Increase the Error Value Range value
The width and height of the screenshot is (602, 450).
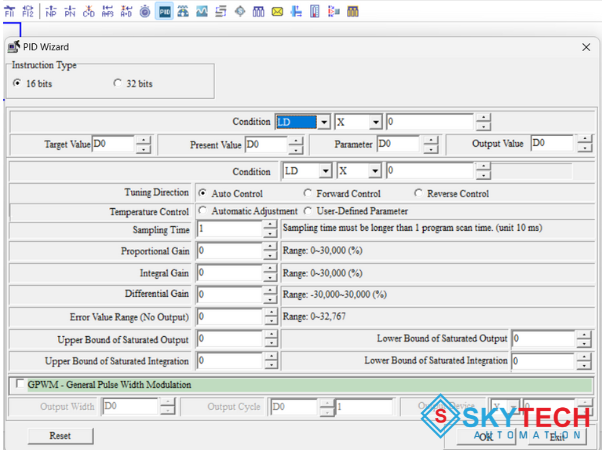tap(271, 312)
